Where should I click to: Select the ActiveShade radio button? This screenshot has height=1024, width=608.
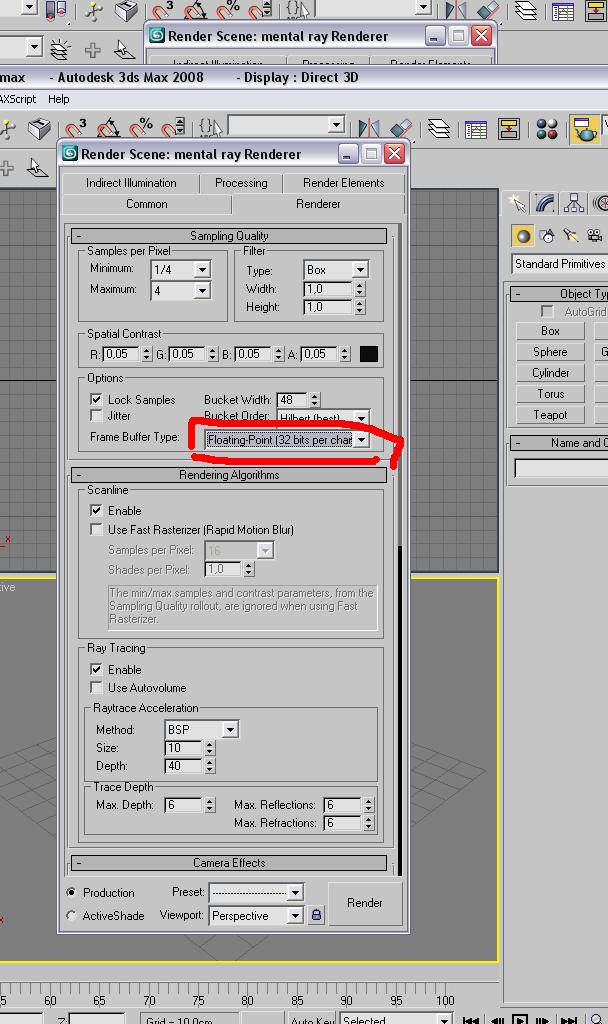tap(71, 915)
